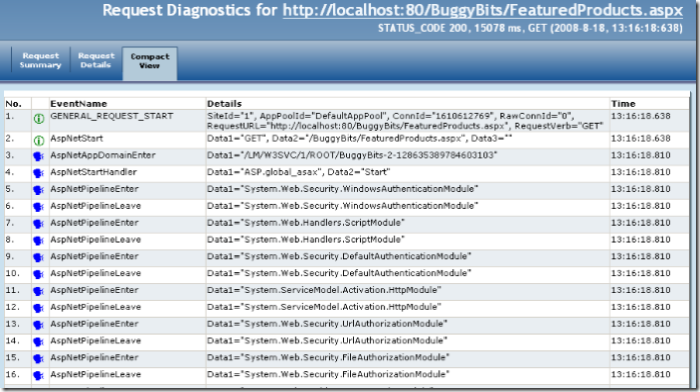Click UrlAuthorizationModule details in row 14
The width and height of the screenshot is (700, 392).
click(x=327, y=341)
